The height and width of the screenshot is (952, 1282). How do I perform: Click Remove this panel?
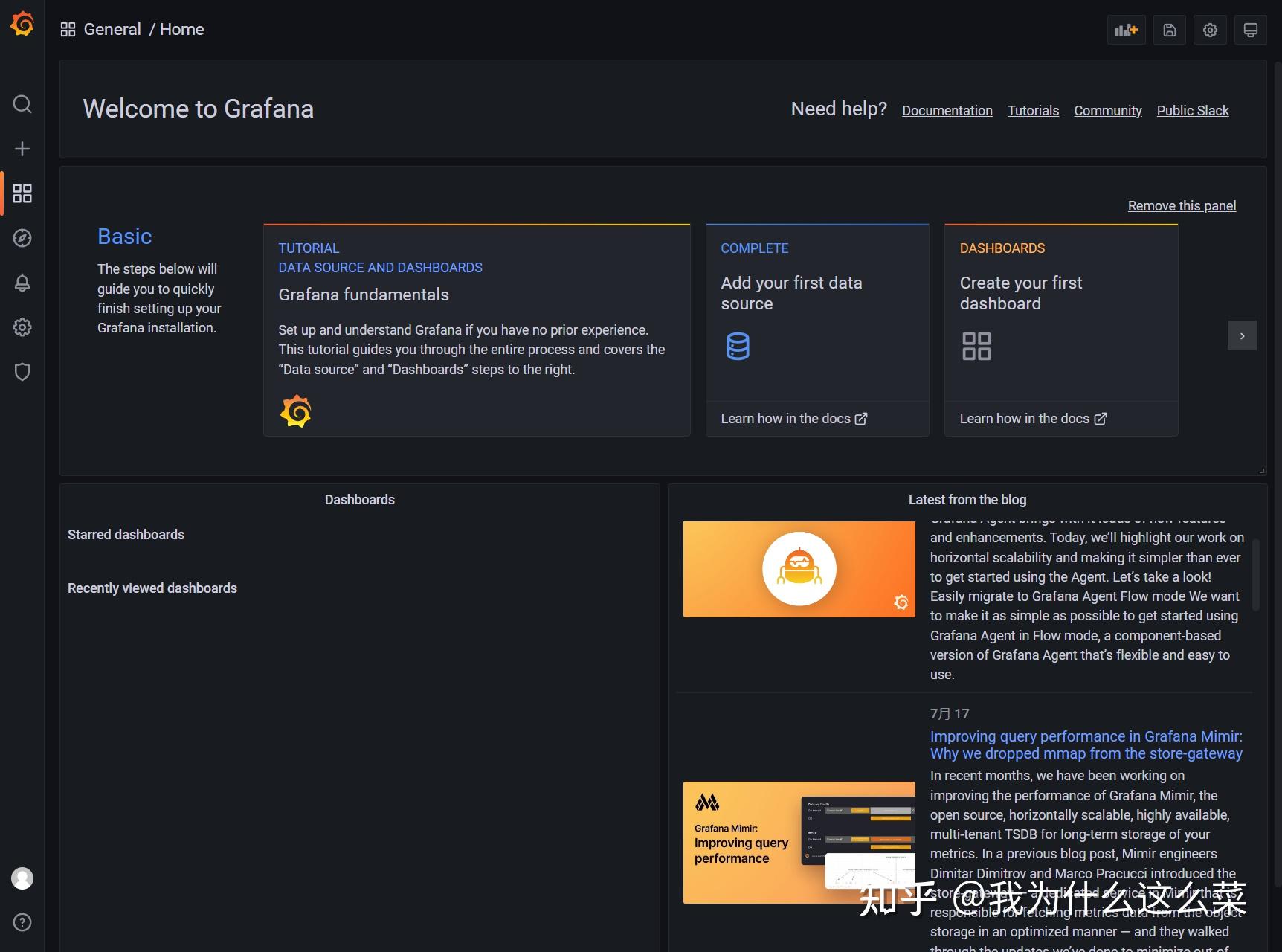coord(1182,206)
